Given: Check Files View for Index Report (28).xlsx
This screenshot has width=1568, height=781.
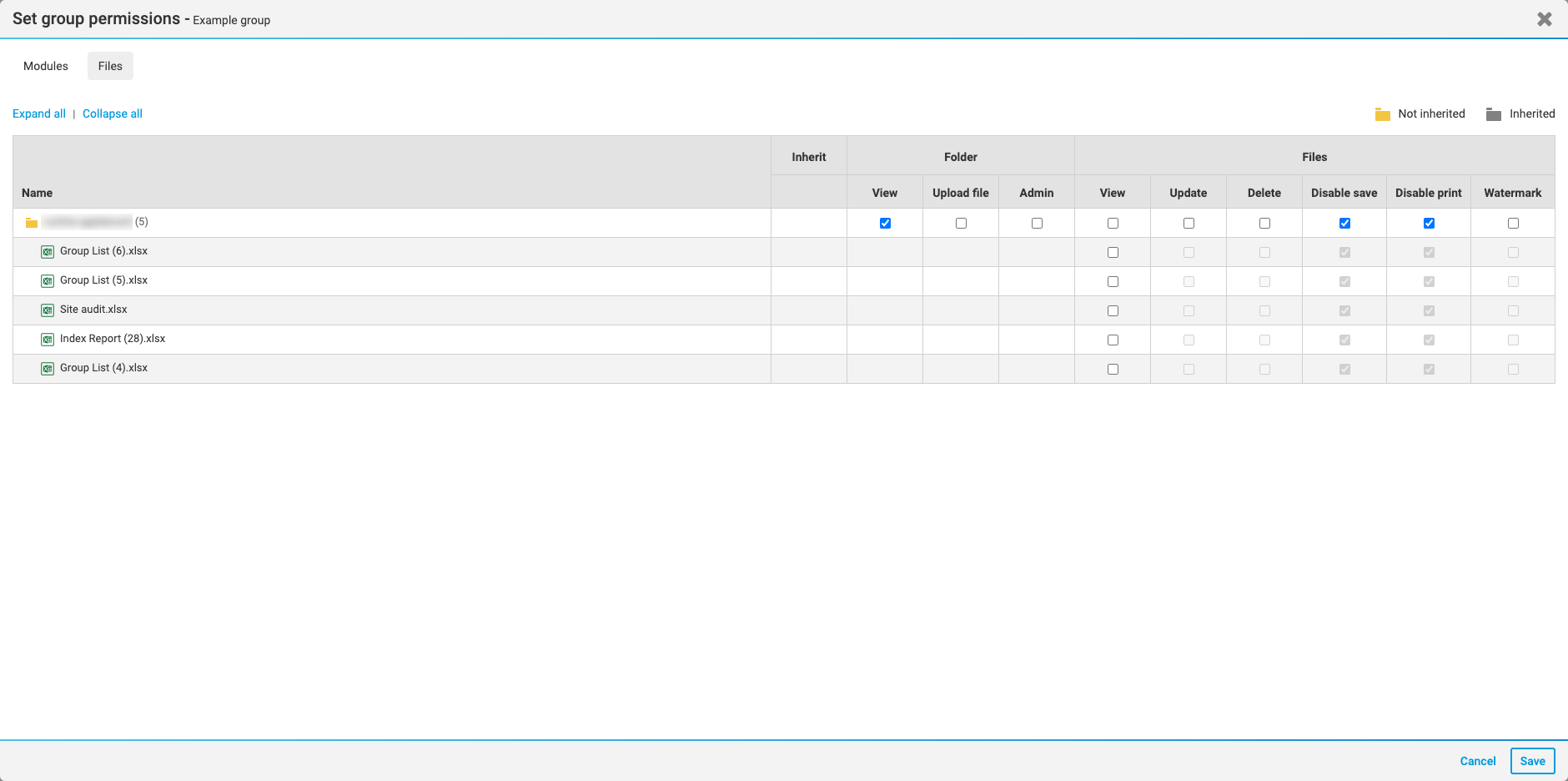Looking at the screenshot, I should [1113, 340].
